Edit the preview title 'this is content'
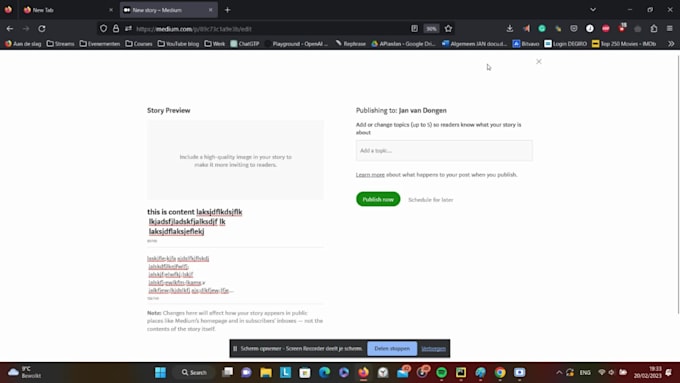Screen dimensions: 680x383 pos(195,221)
